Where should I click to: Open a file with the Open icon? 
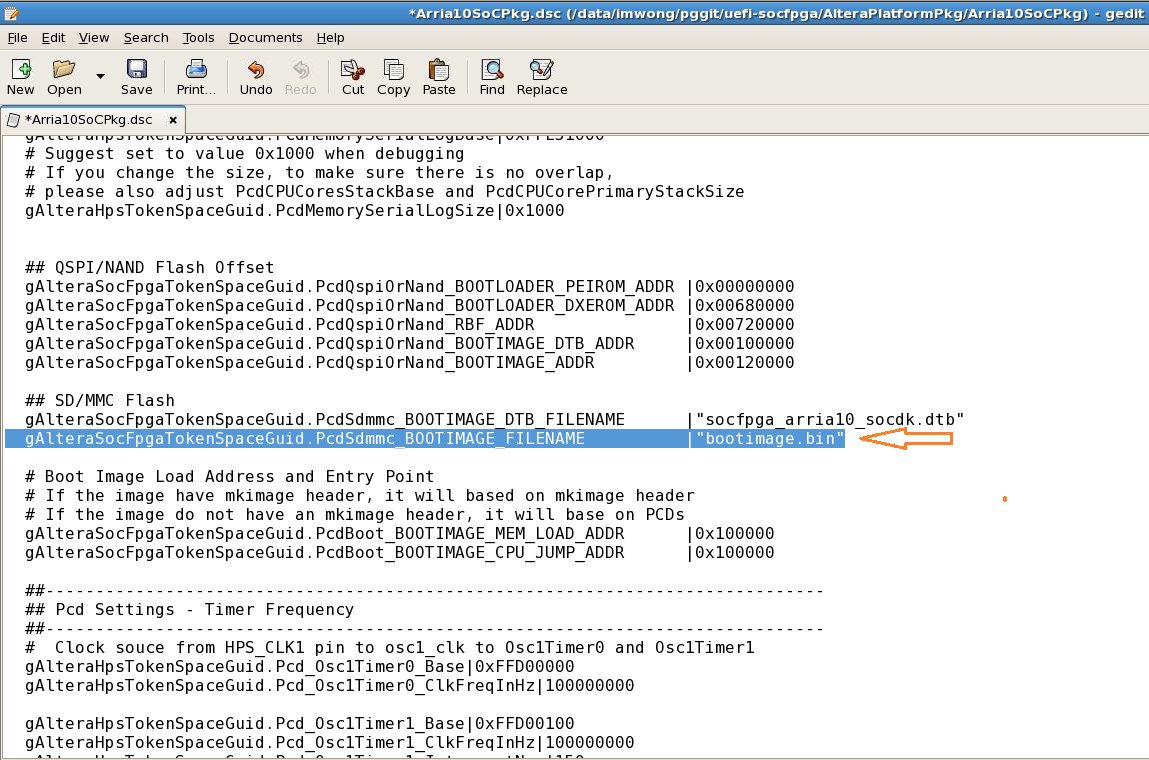click(64, 70)
